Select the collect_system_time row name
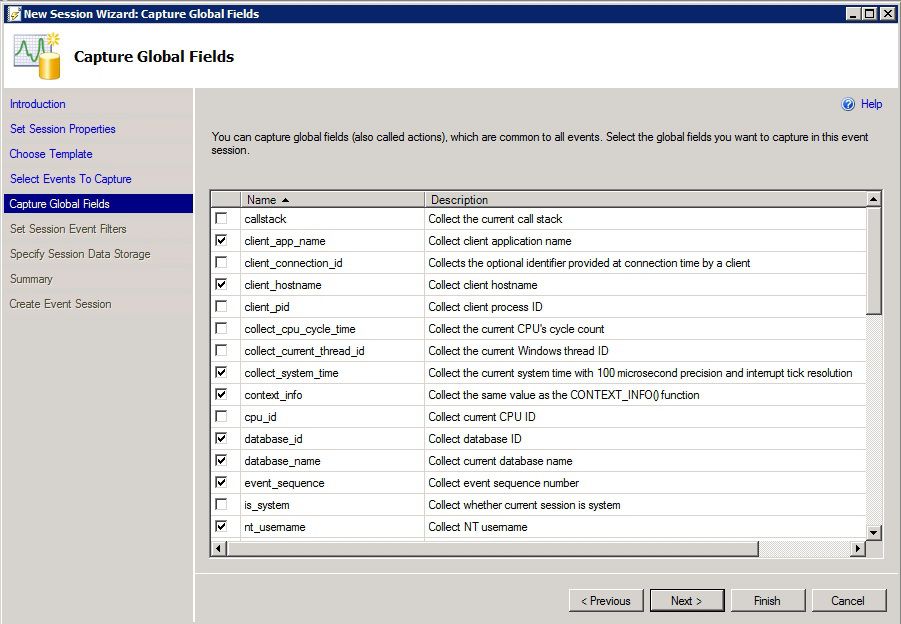Image resolution: width=901 pixels, height=624 pixels. 291,373
